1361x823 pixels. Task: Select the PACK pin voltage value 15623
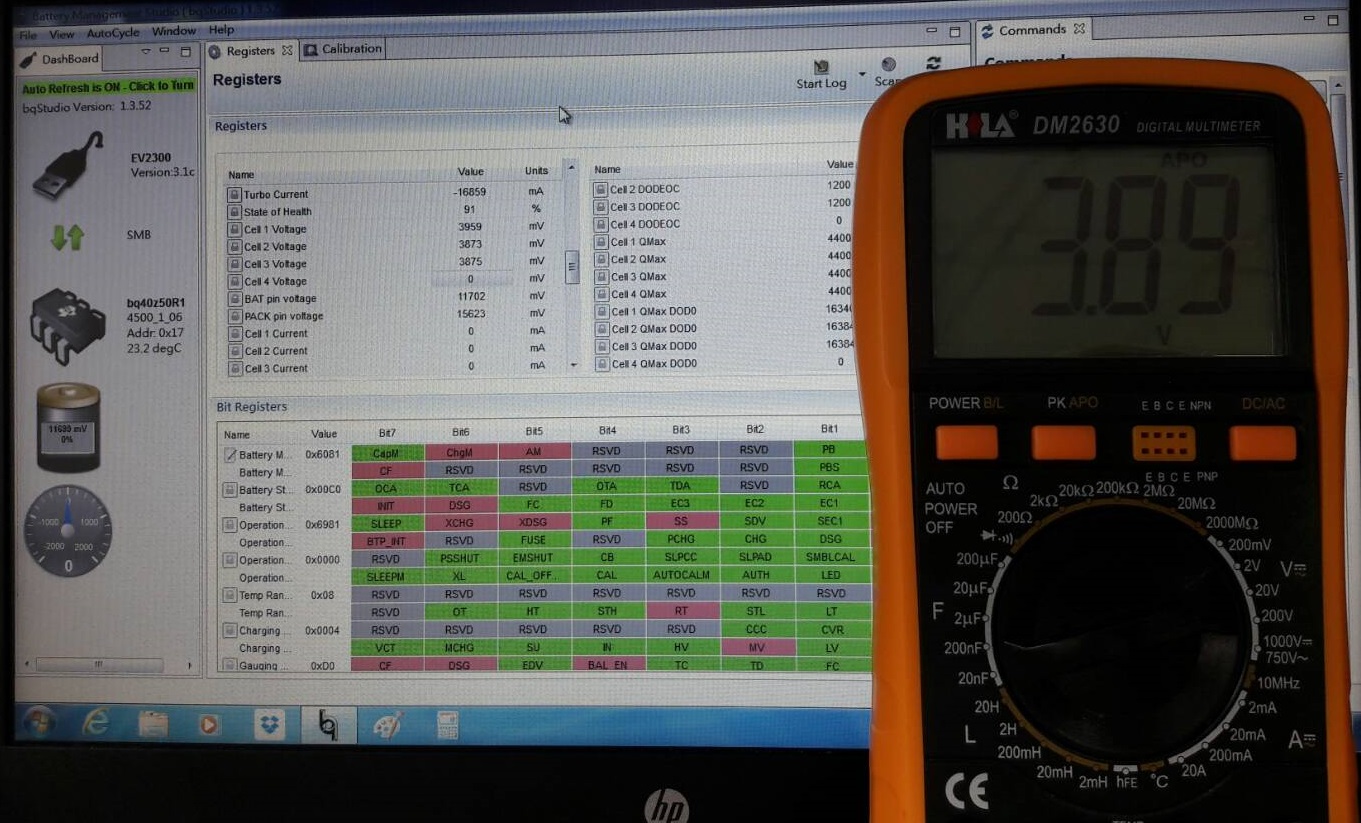[470, 316]
